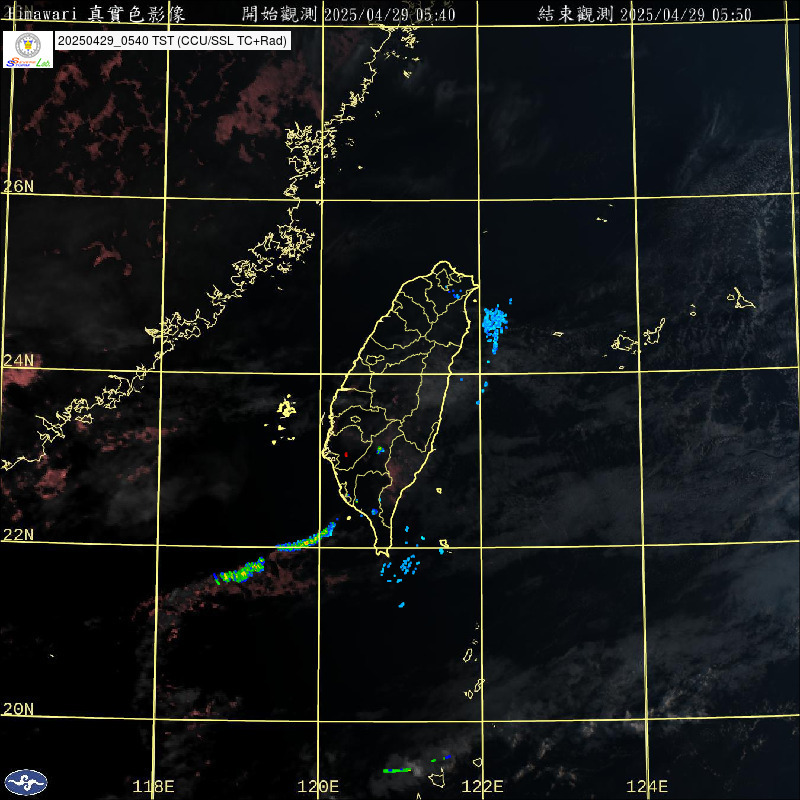The height and width of the screenshot is (800, 800).
Task: Click the red radar echo in southwestern Taiwan
Action: 346,454
